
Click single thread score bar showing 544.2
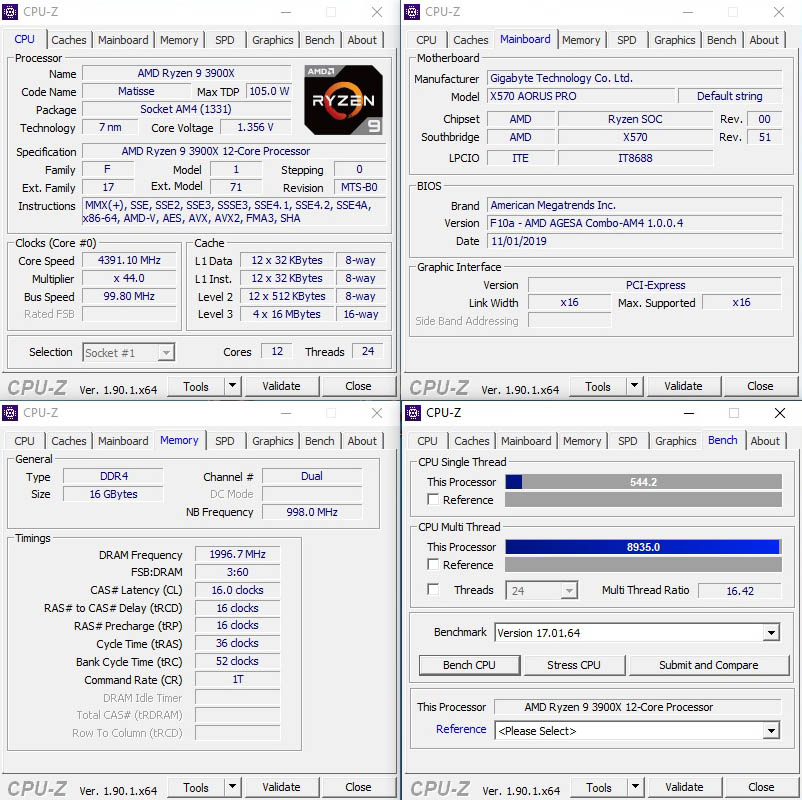click(x=643, y=482)
